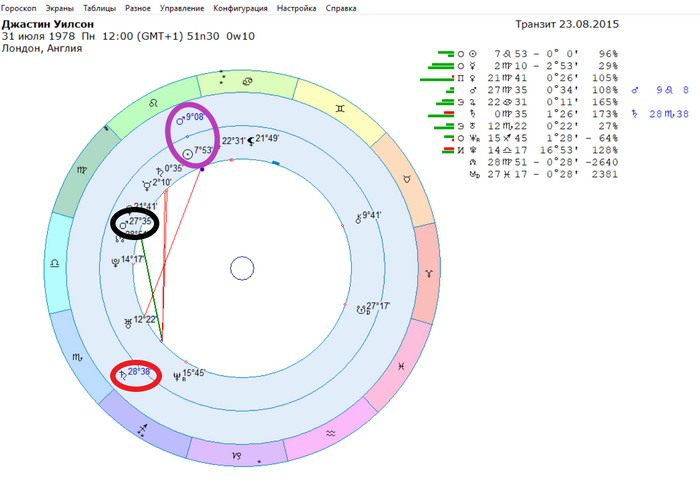Click the small circle at chart center
The image size is (700, 486).
(x=242, y=268)
